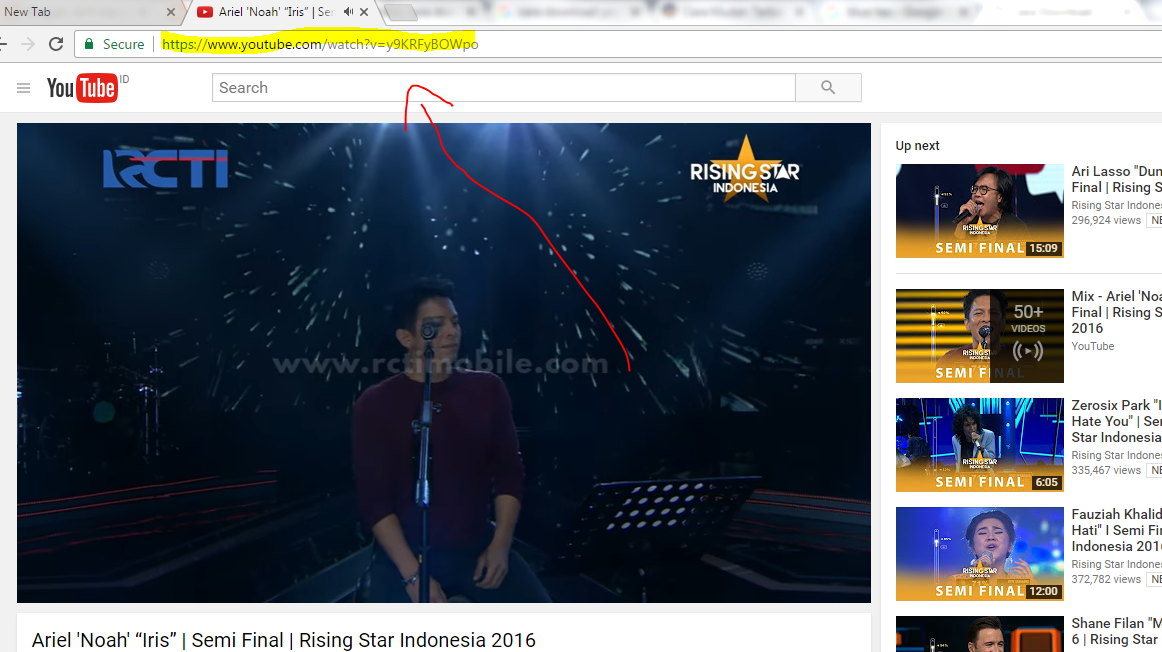This screenshot has width=1162, height=652.
Task: Go to the YouTube home logo
Action: point(82,88)
